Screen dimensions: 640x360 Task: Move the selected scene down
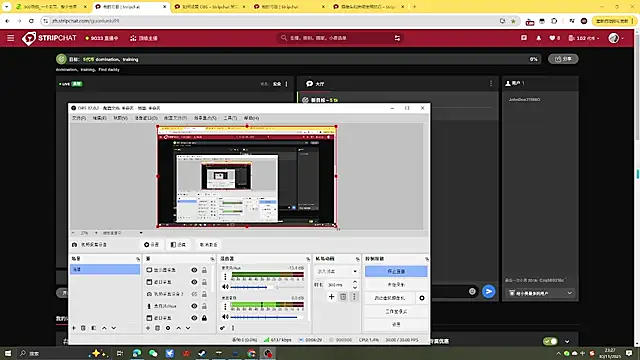[114, 328]
